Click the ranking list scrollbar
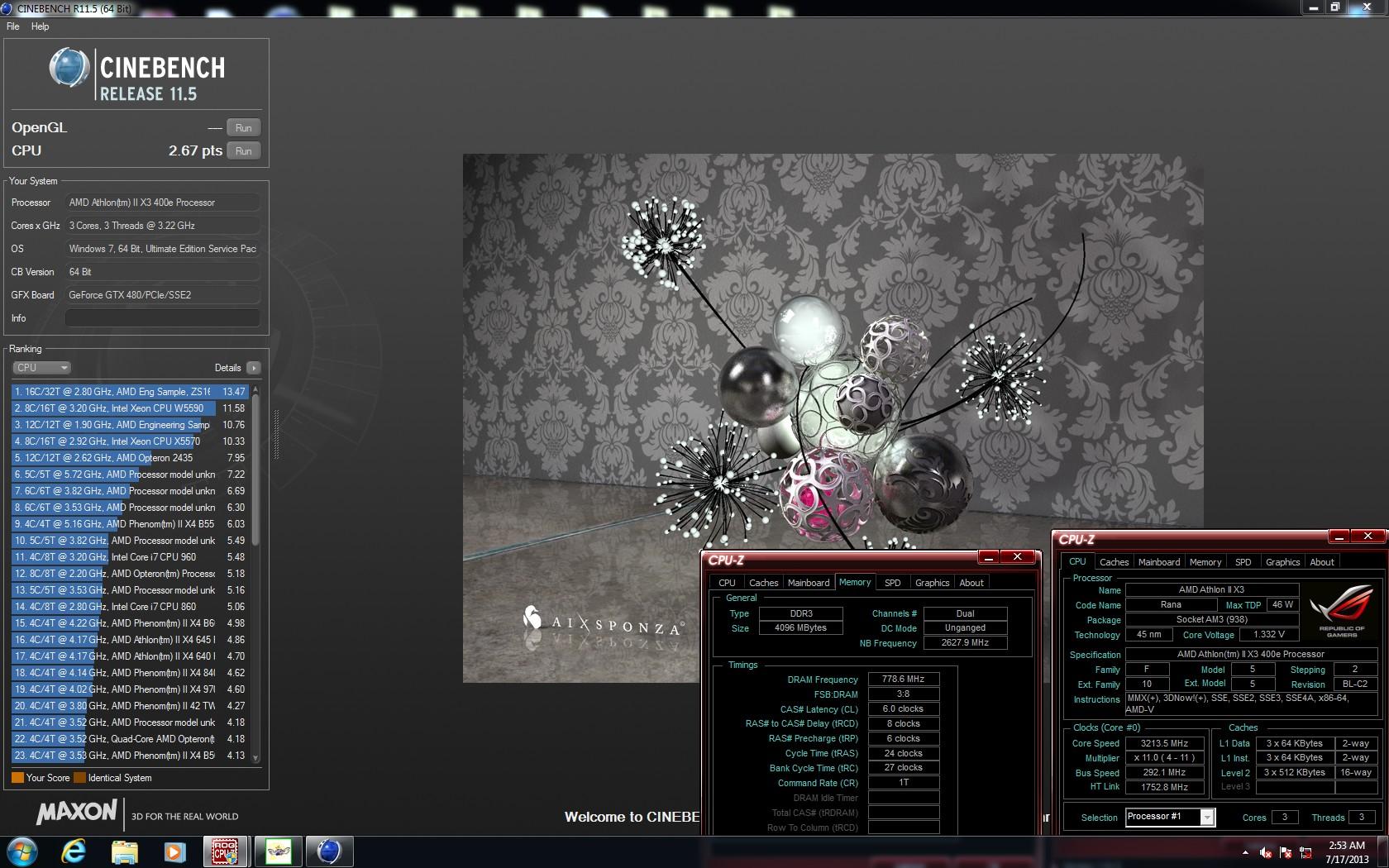1389x868 pixels. click(255, 471)
